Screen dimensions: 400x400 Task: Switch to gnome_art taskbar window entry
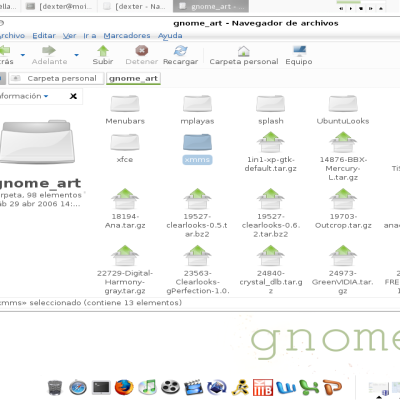click(212, 6)
